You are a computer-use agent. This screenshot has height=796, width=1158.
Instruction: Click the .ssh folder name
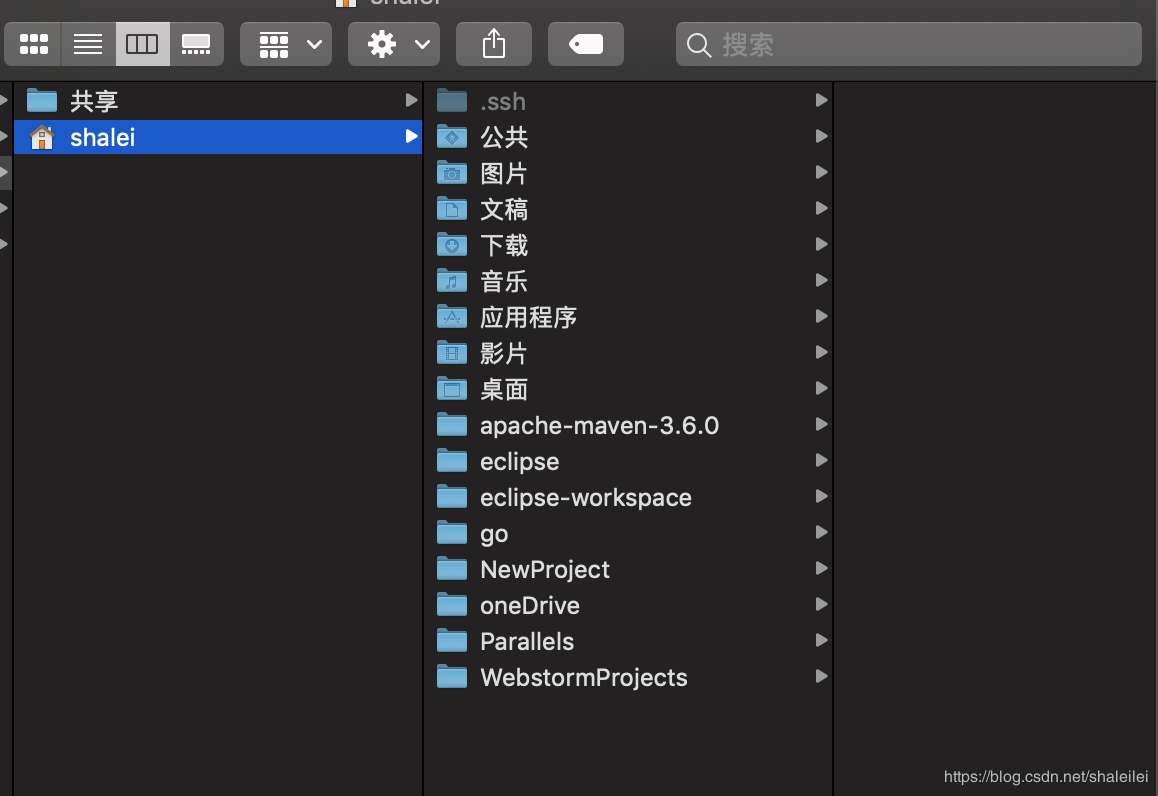(x=503, y=101)
